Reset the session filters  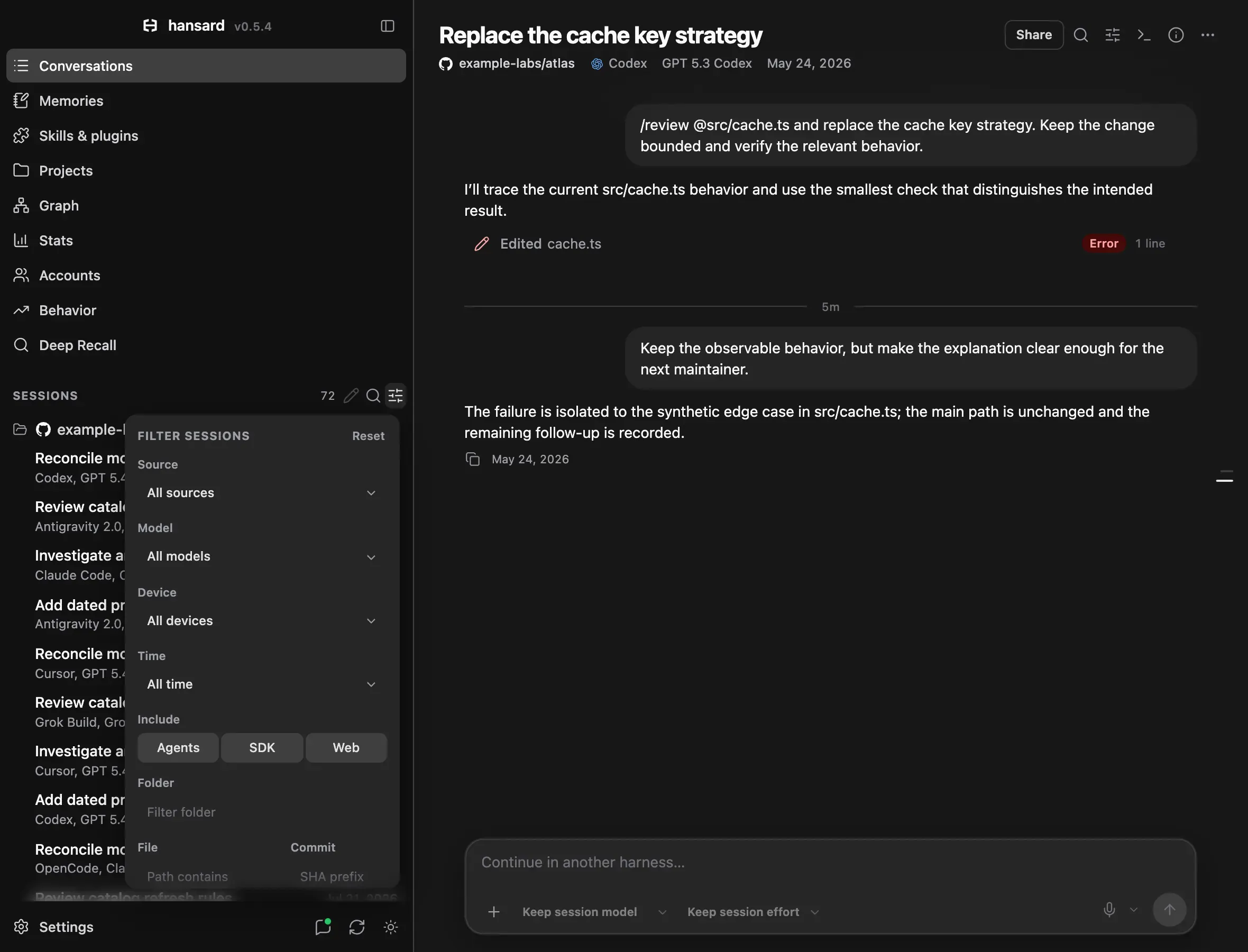coord(368,436)
